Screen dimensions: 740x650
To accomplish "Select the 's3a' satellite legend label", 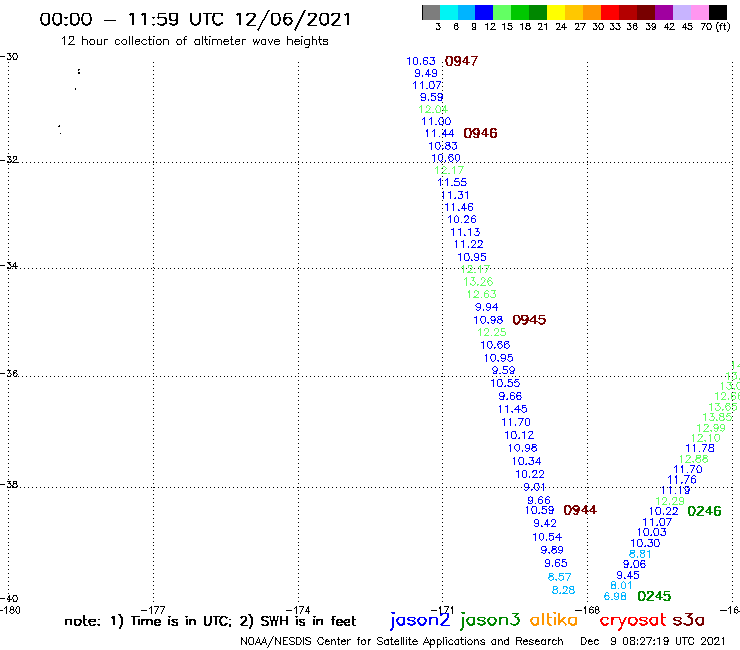I will pyautogui.click(x=688, y=620).
